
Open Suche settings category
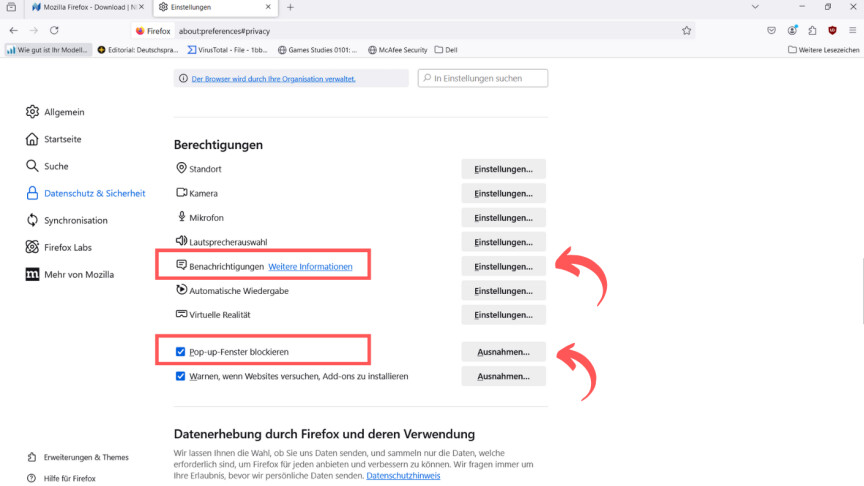click(x=47, y=166)
